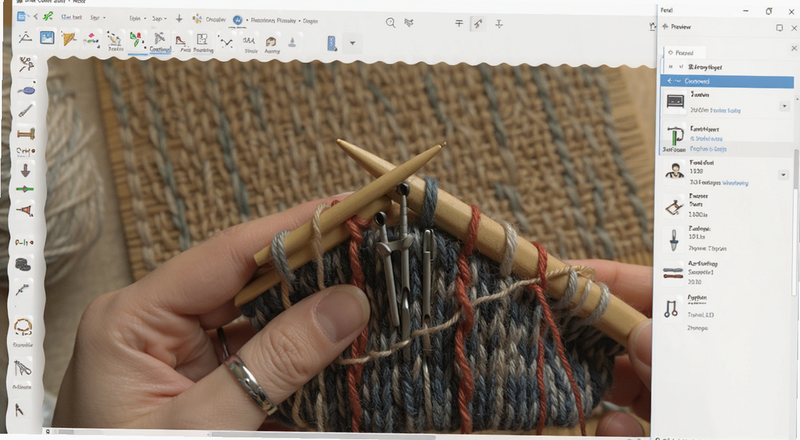Select the blue bowl tool in left sidebar
800x440 pixels.
26,90
